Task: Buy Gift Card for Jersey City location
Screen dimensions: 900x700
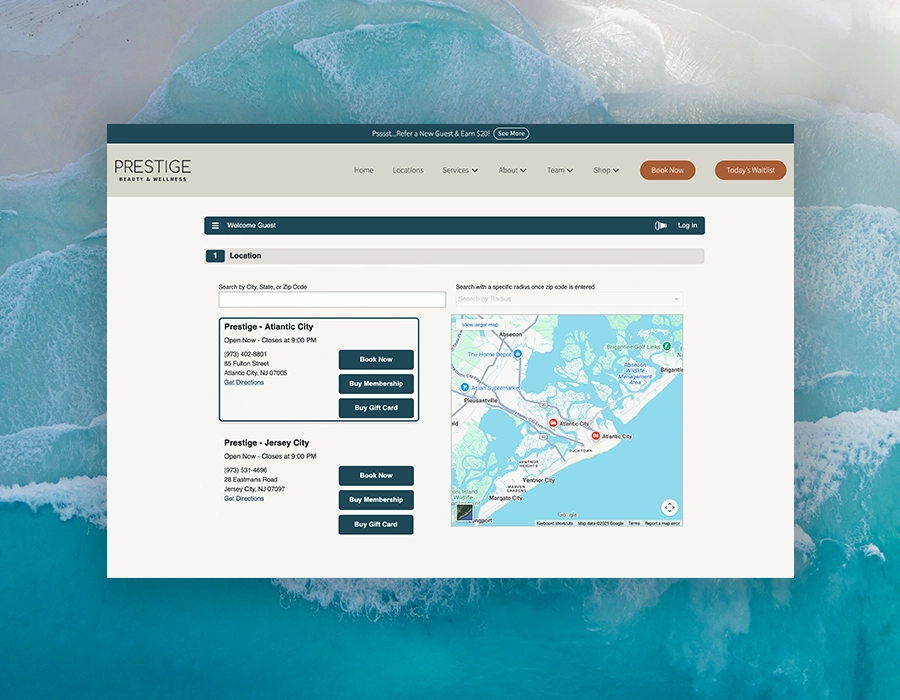Action: pos(376,524)
